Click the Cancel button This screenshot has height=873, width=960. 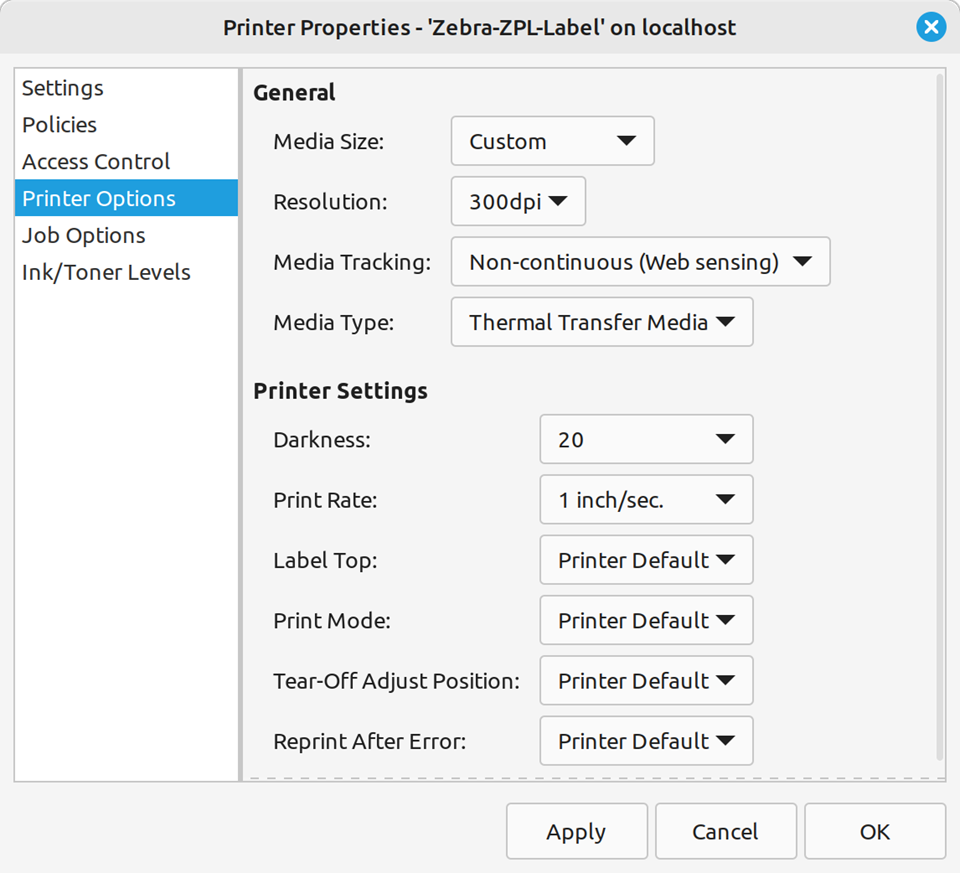(x=725, y=831)
